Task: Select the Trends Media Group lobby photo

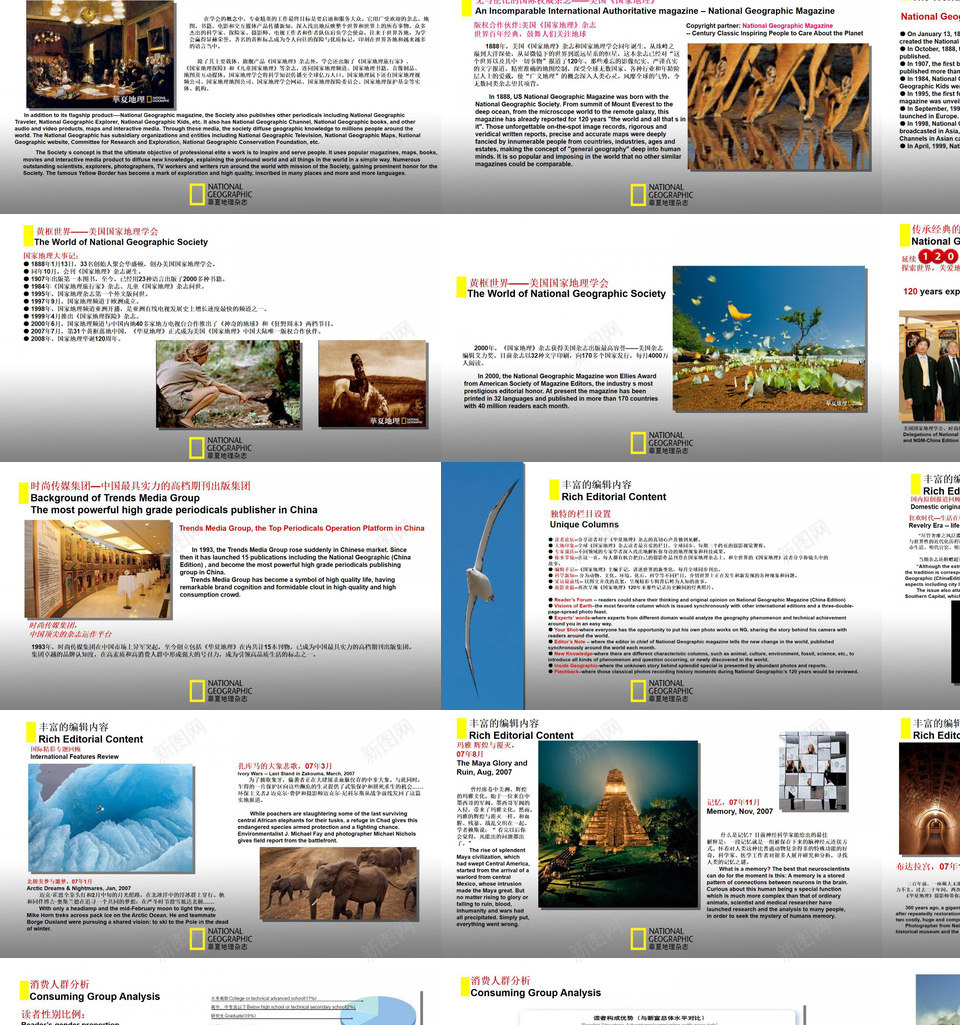Action: 98,569
